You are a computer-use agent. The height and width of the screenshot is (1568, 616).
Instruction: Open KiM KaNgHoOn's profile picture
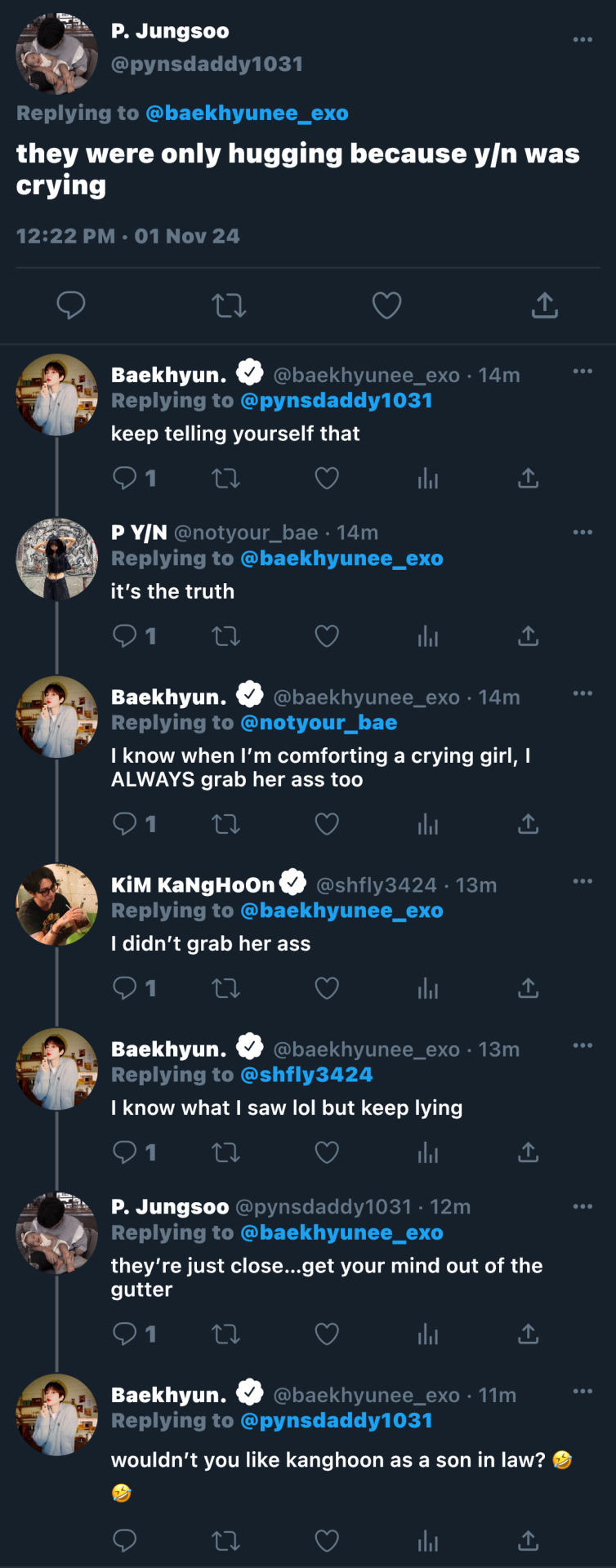56,905
